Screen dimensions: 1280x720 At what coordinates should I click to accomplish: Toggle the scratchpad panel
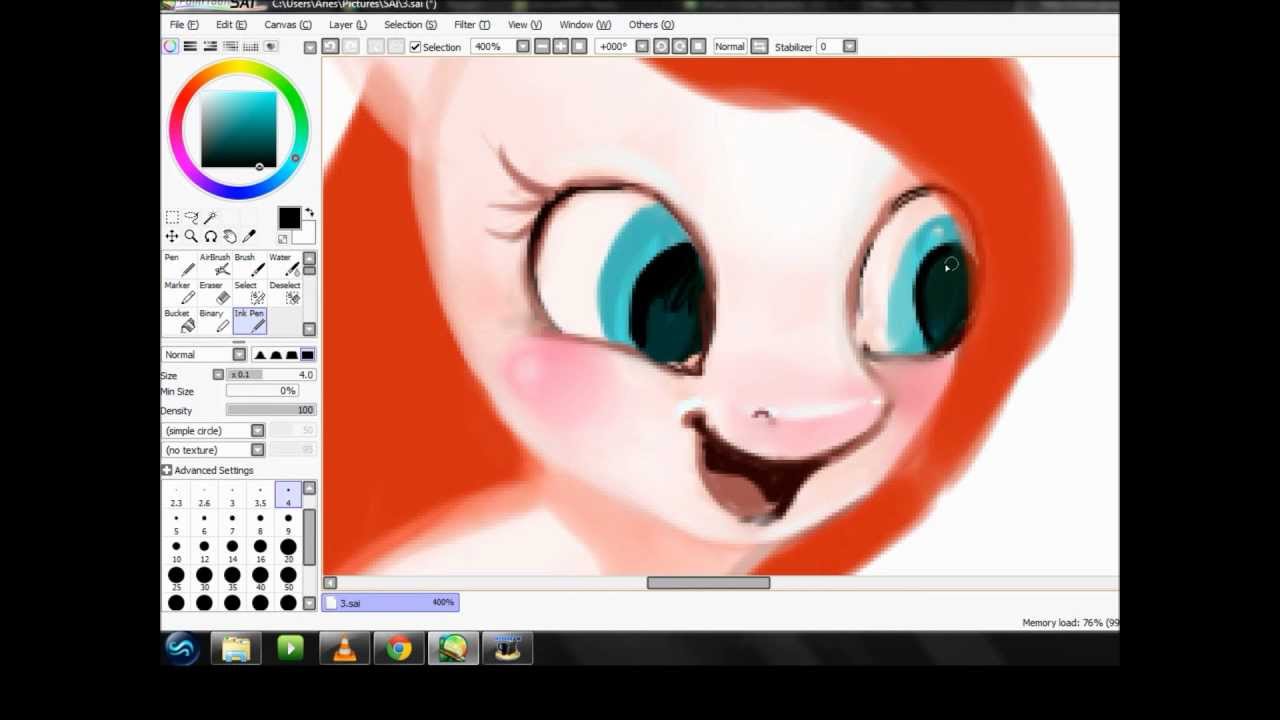(271, 46)
